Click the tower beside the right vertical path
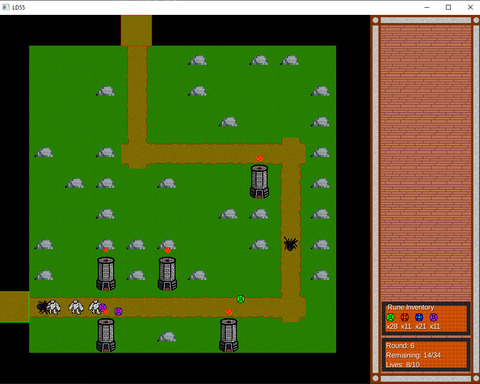This screenshot has width=480, height=384. pos(259,181)
